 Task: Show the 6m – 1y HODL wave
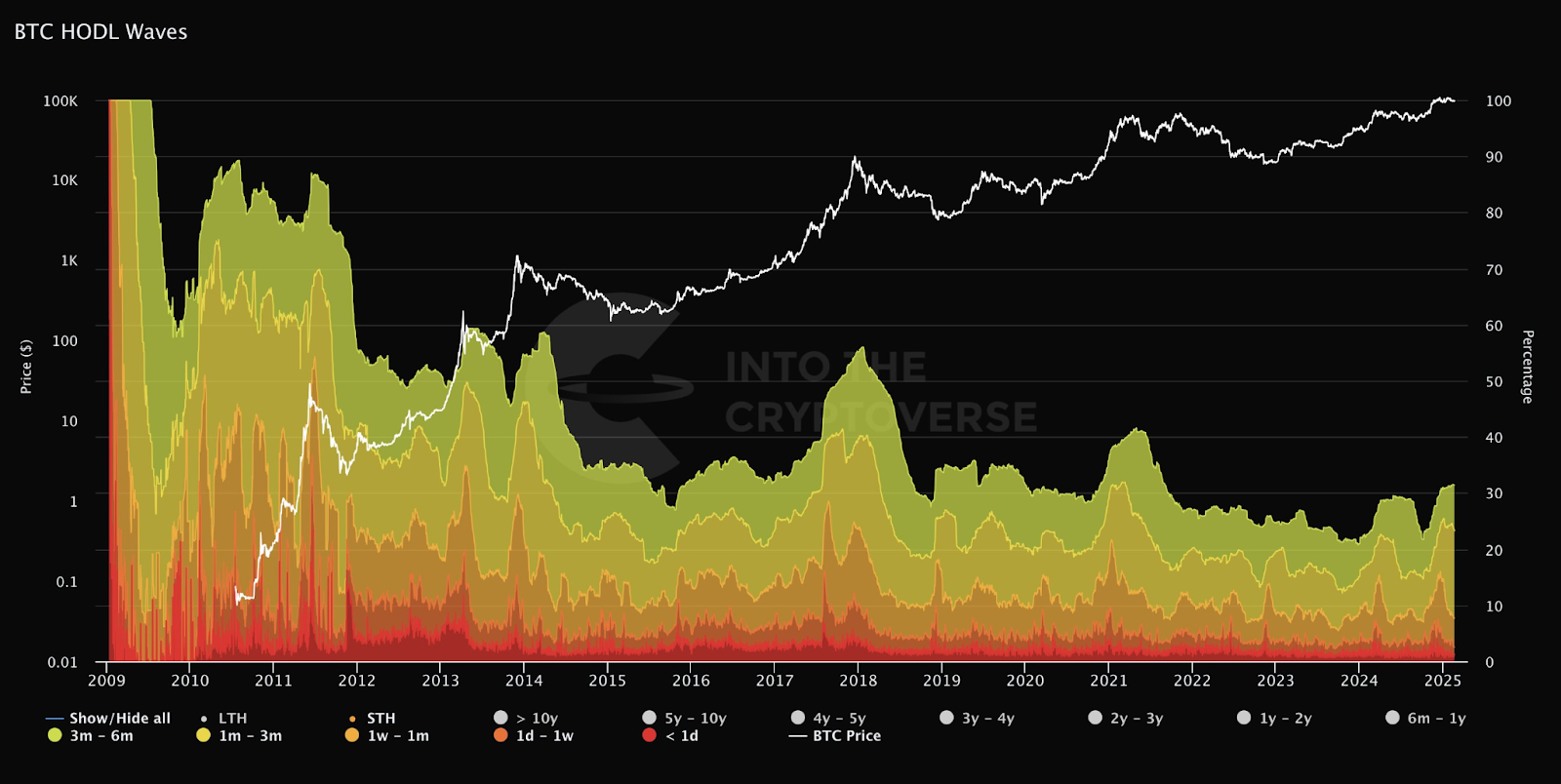pyautogui.click(x=1425, y=718)
